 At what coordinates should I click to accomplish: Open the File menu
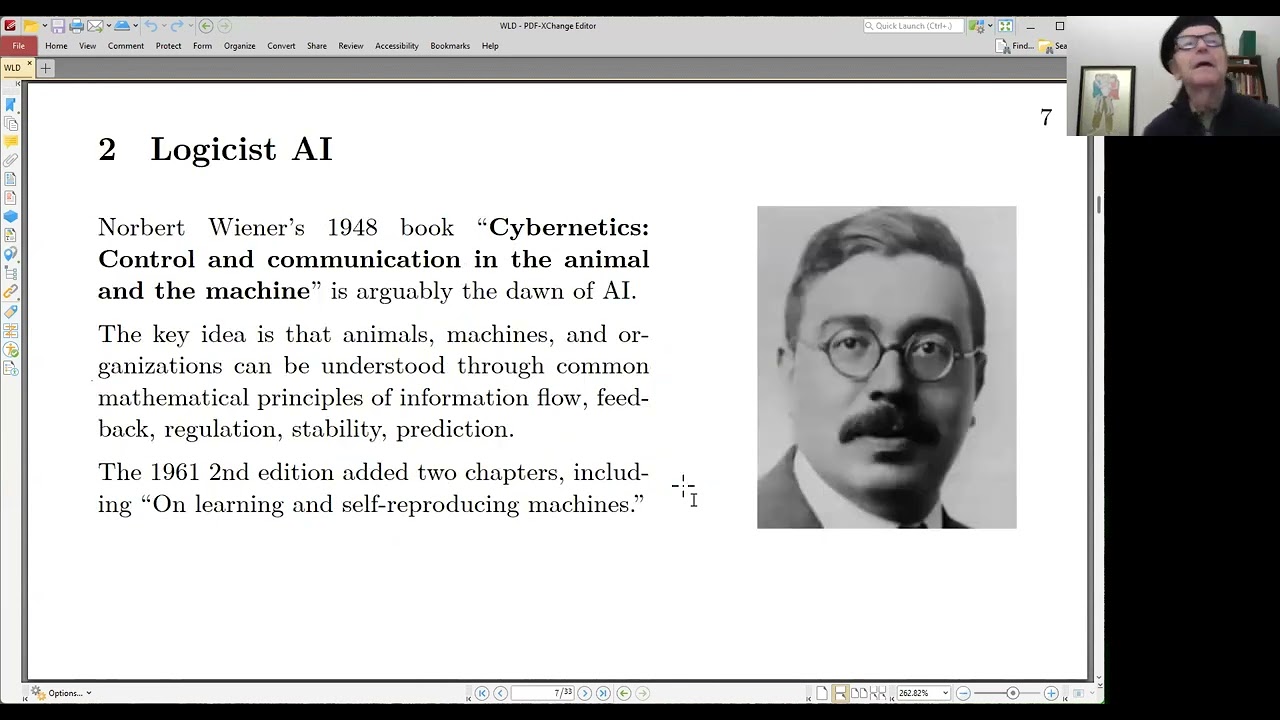(x=18, y=46)
